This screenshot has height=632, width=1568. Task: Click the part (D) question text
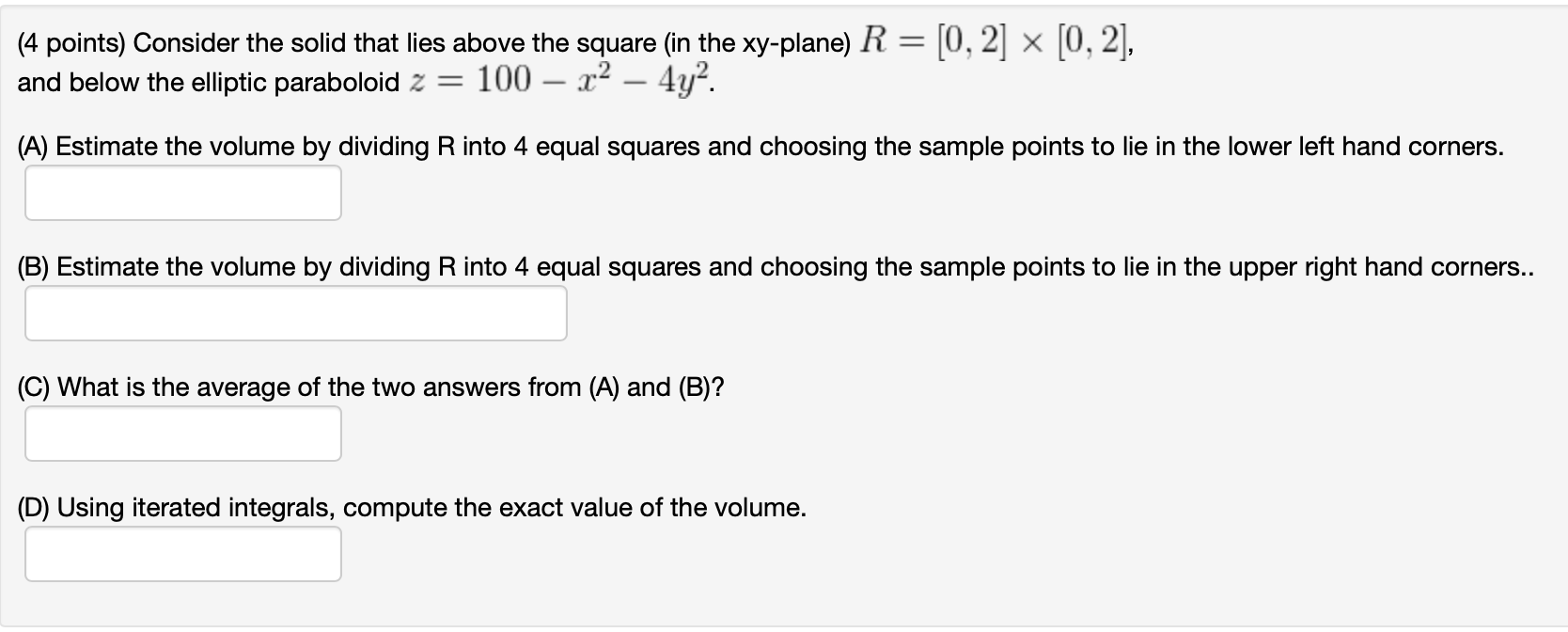tap(411, 507)
